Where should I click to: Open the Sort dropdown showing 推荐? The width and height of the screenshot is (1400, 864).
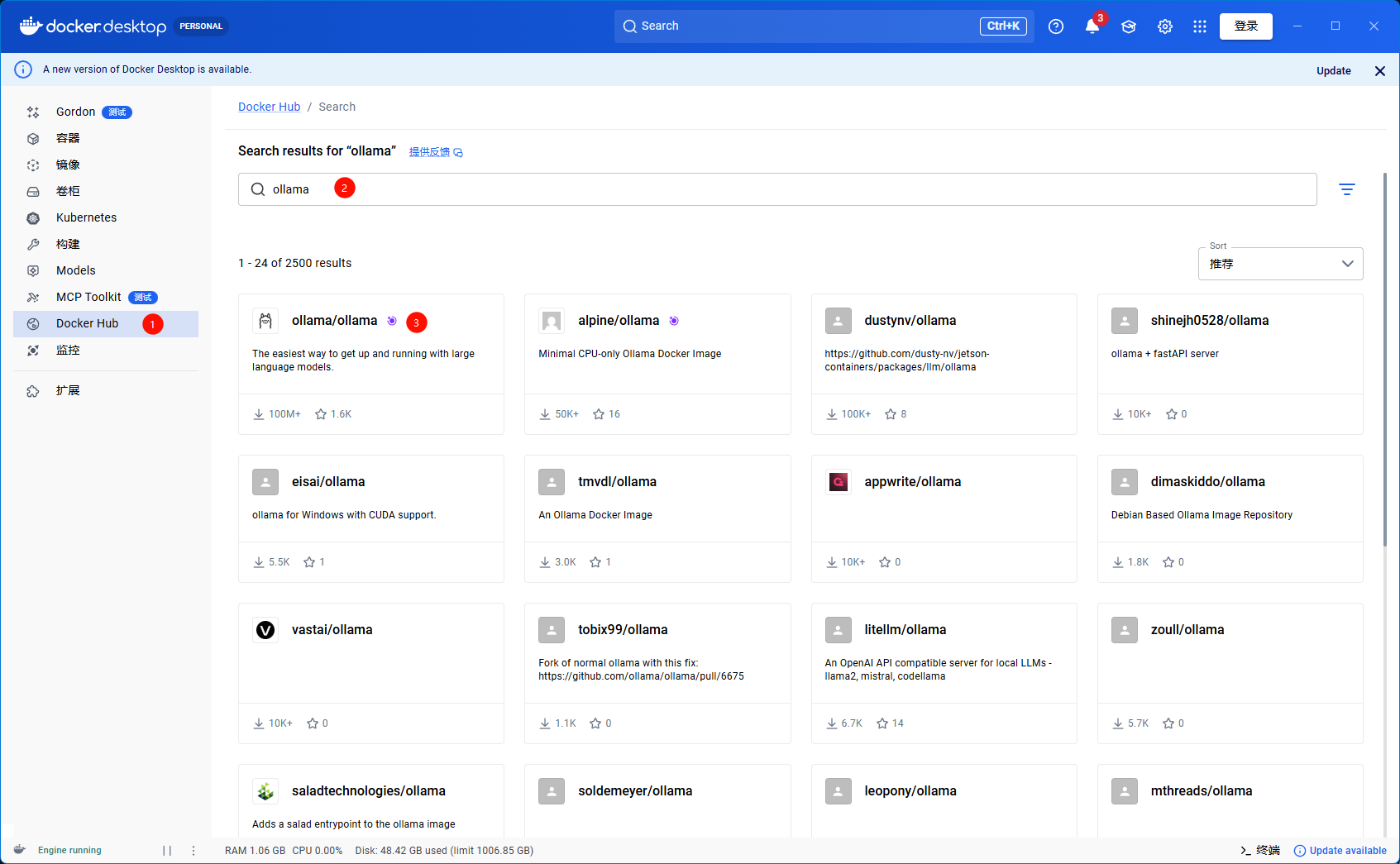(x=1281, y=264)
